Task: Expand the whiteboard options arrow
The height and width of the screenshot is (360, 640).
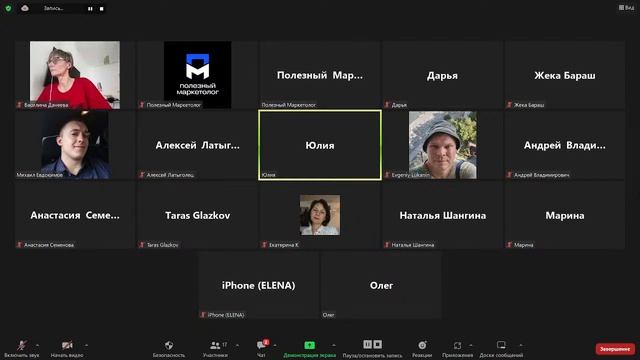Action: pos(521,345)
